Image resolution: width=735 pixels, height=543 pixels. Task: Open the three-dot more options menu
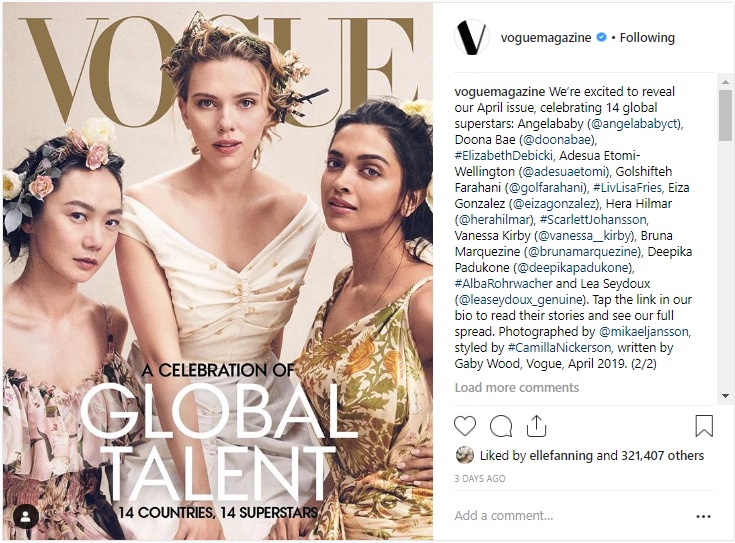(704, 516)
